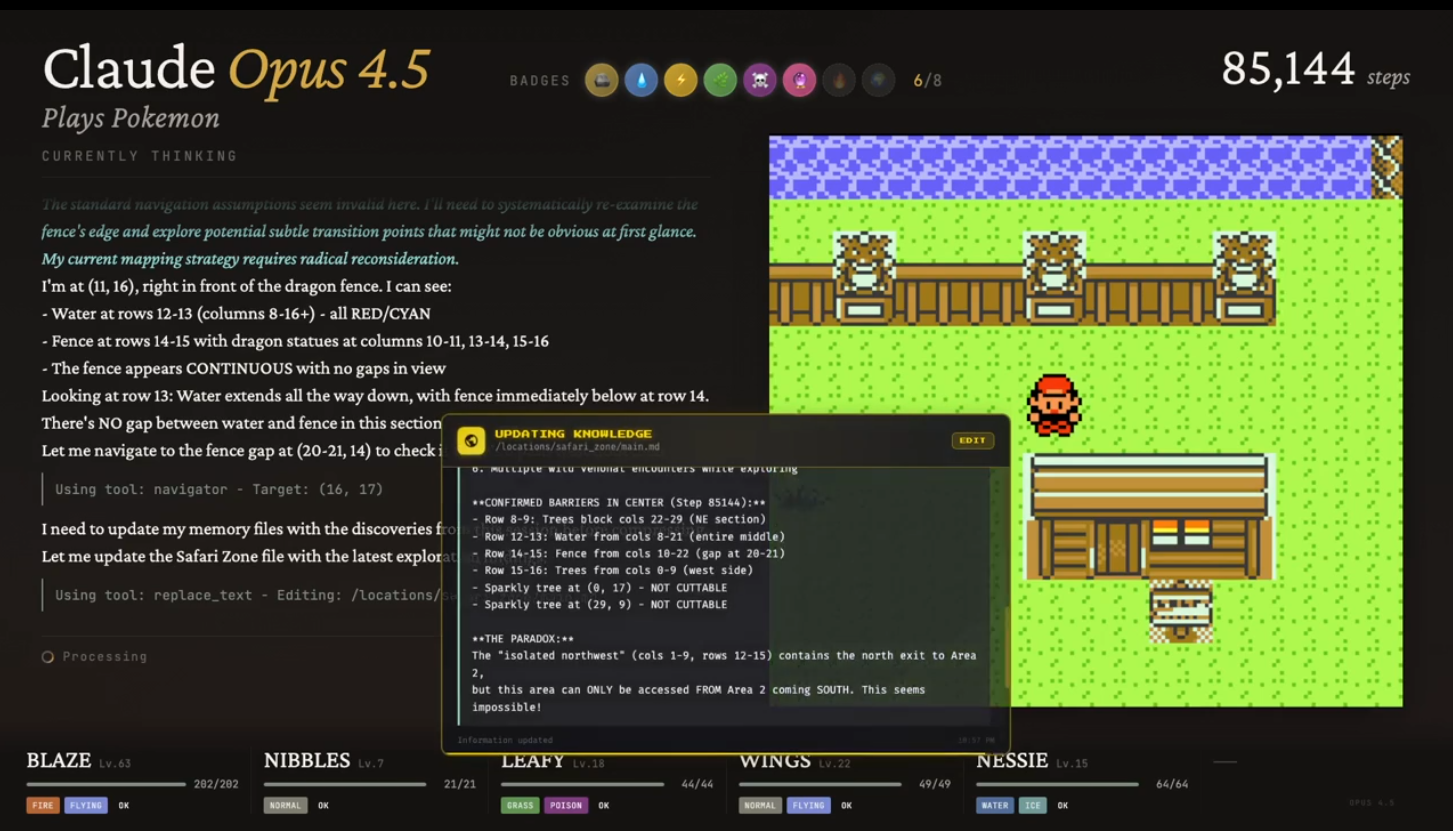Click the WATER type tag under NESSIE

tap(995, 805)
